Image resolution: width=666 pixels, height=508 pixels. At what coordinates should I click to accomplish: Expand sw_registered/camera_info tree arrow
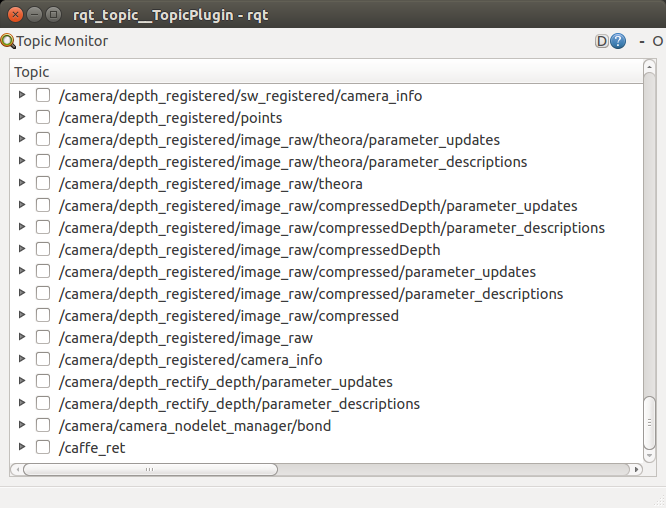click(22, 95)
